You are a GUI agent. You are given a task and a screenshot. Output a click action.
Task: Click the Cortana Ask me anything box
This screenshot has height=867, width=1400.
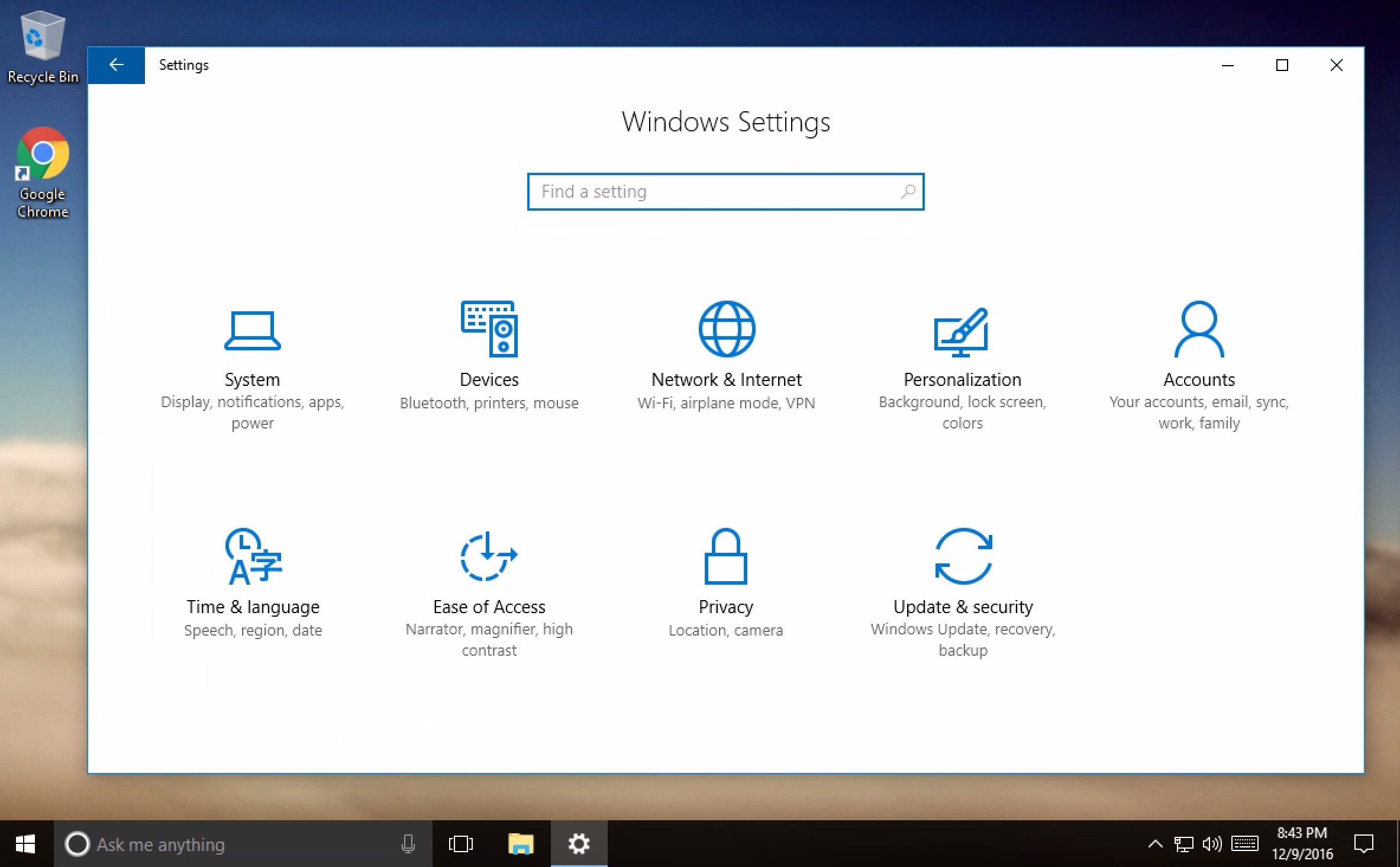pos(231,844)
